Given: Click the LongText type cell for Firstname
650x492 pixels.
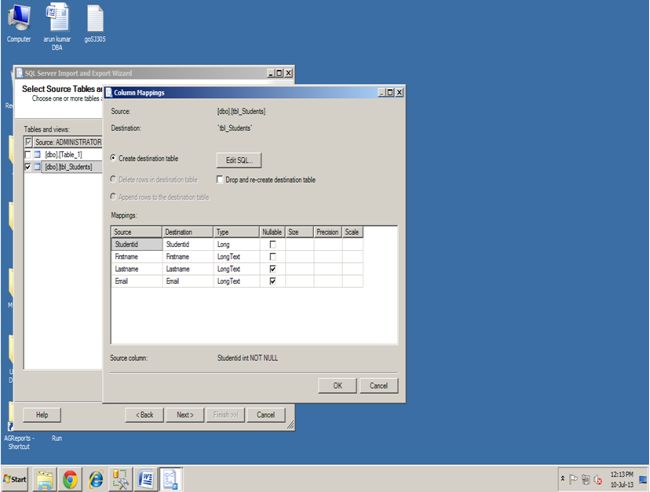Looking at the screenshot, I should 237,257.
